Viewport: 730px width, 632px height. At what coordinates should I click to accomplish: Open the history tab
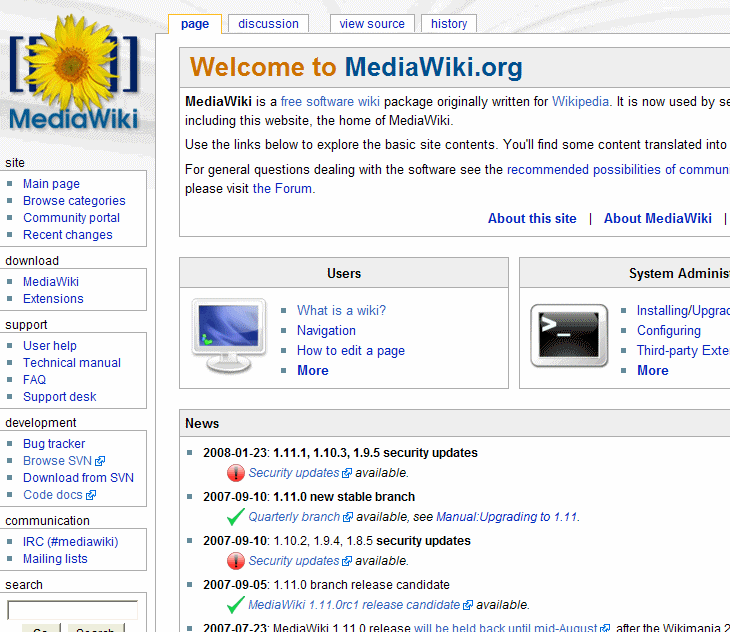(x=449, y=24)
